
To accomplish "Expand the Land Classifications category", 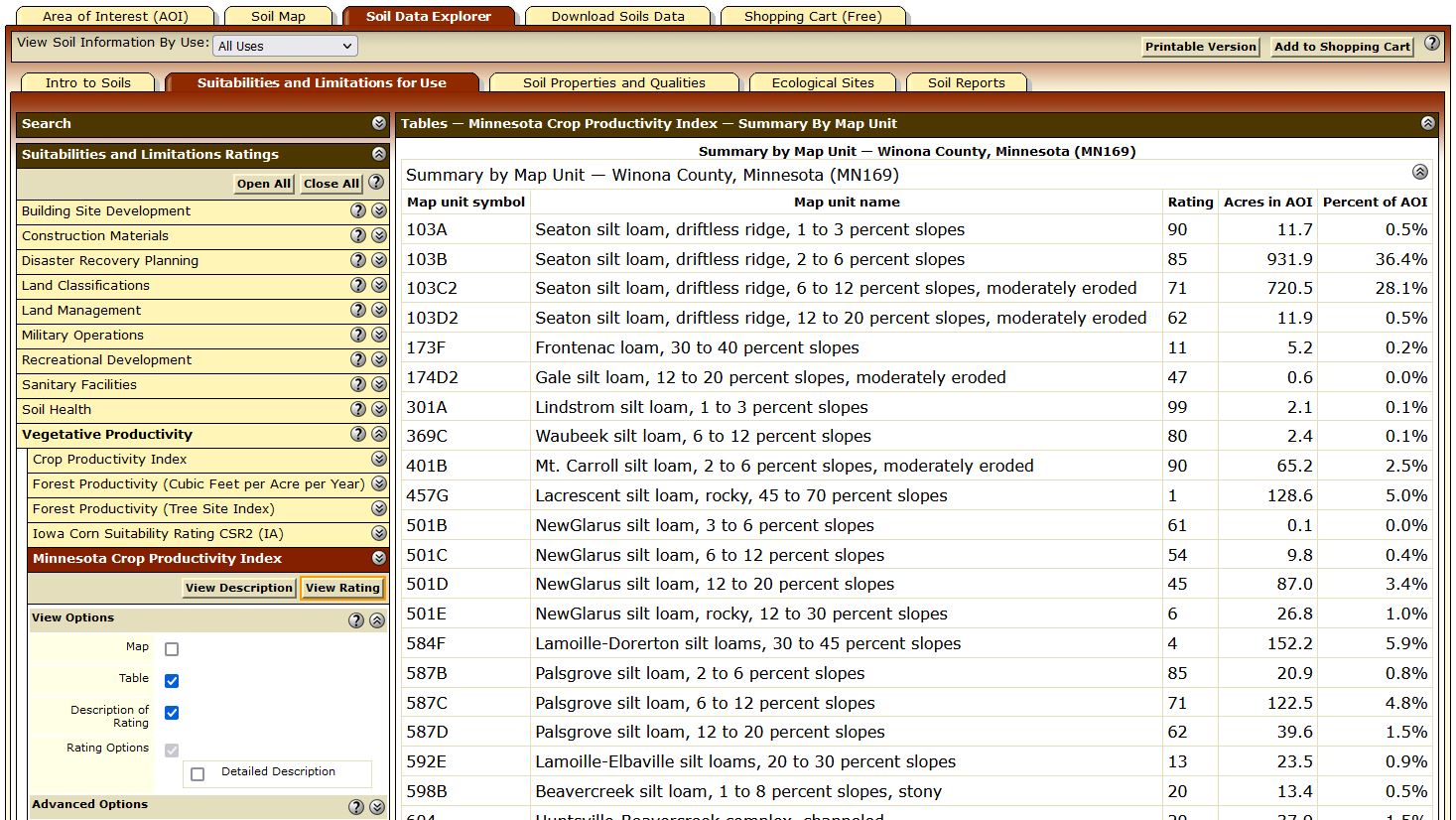I will click(379, 285).
